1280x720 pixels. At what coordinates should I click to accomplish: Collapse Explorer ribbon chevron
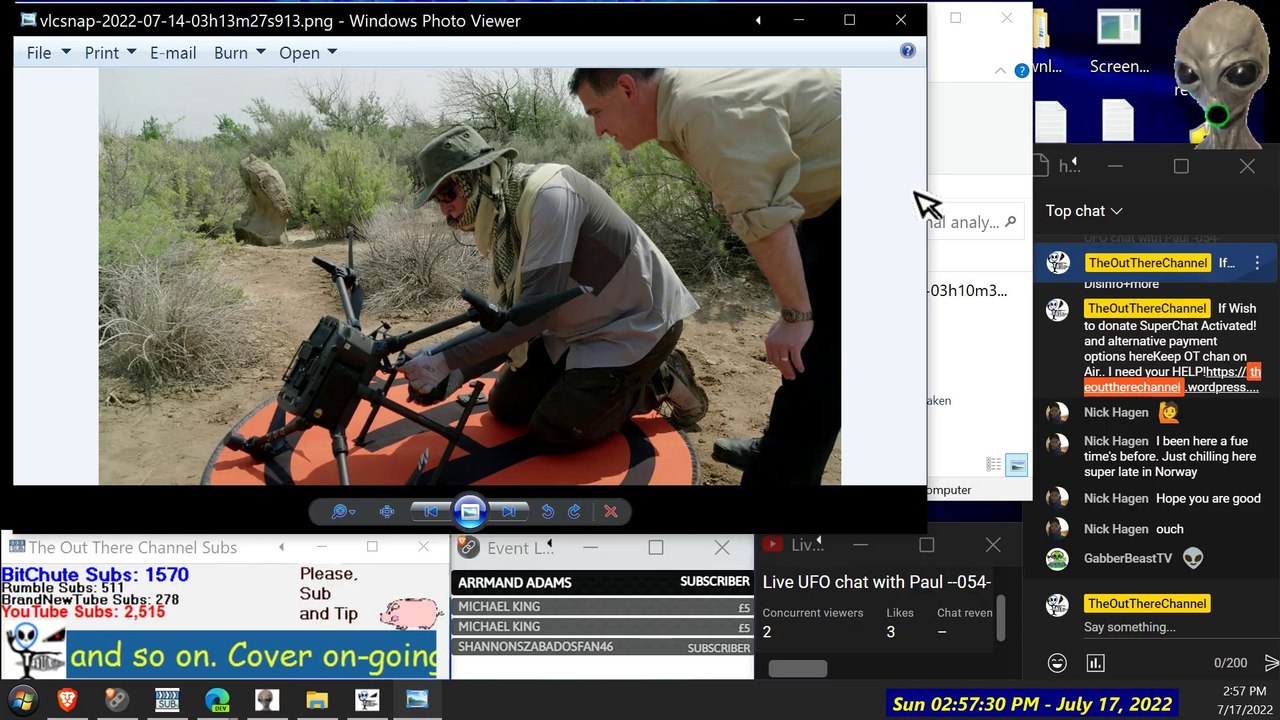tap(1000, 71)
